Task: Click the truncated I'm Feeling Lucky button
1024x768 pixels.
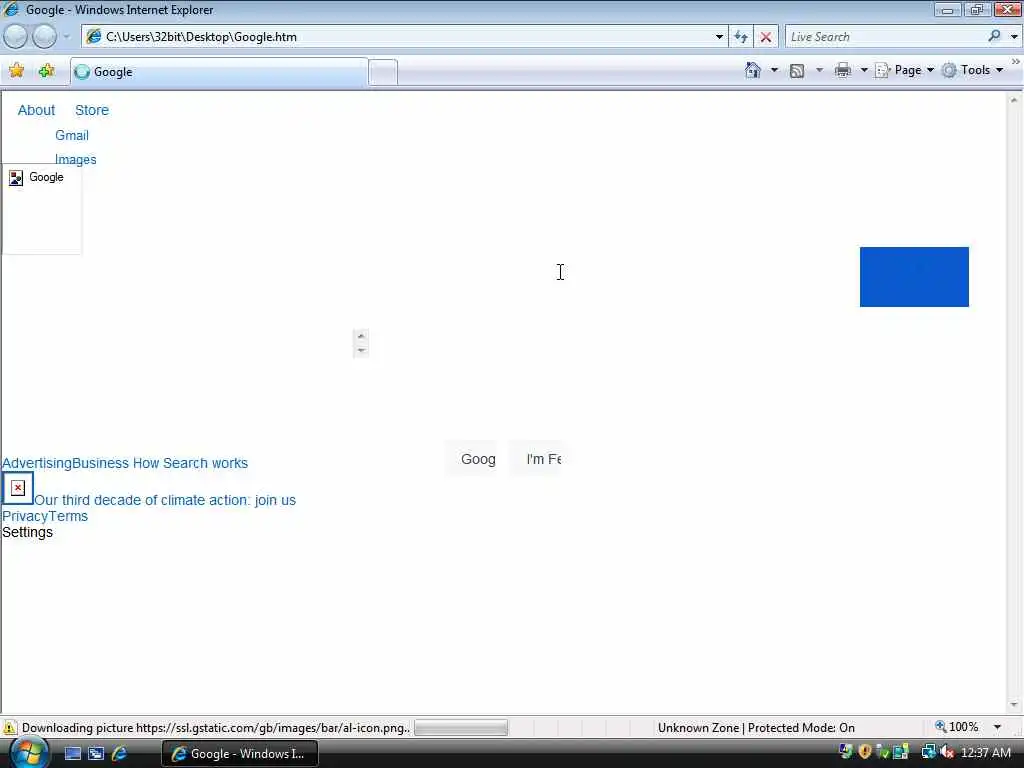Action: coord(535,458)
